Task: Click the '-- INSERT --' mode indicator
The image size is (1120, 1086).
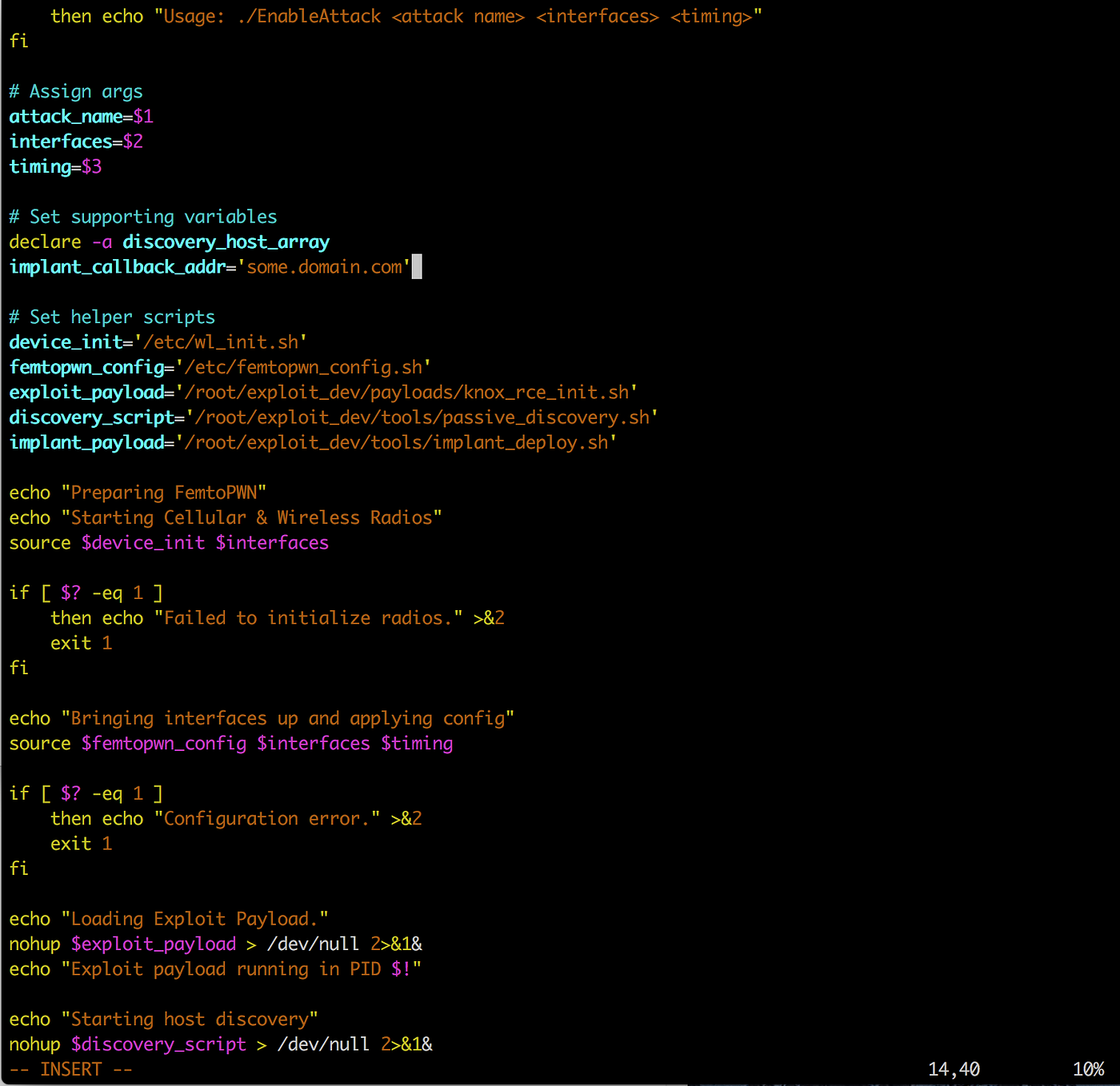Action: (70, 1070)
